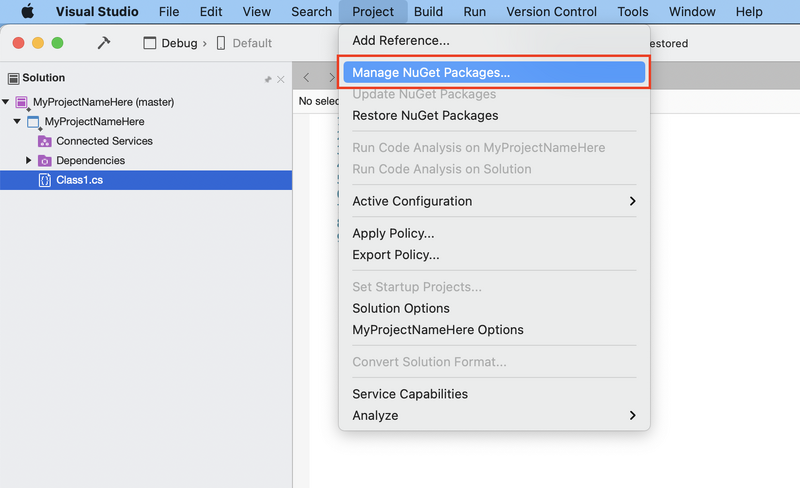Screen dimensions: 800x488
Task: Open Solution Options
Action: (494, 308)
